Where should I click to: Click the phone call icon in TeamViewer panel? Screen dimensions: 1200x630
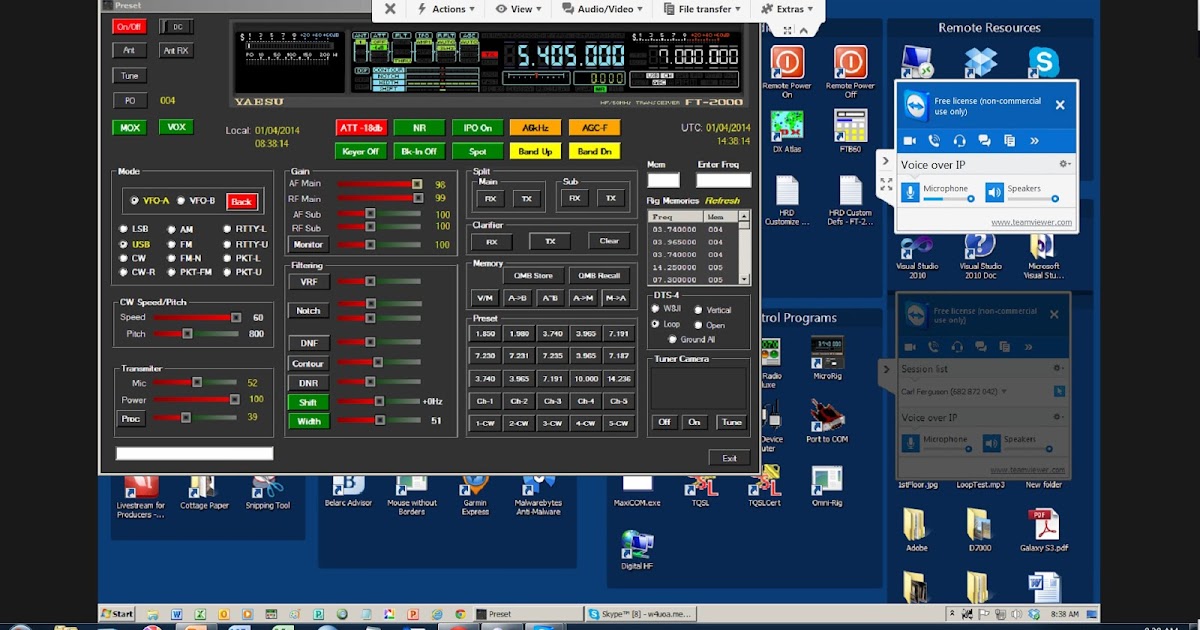pos(934,141)
